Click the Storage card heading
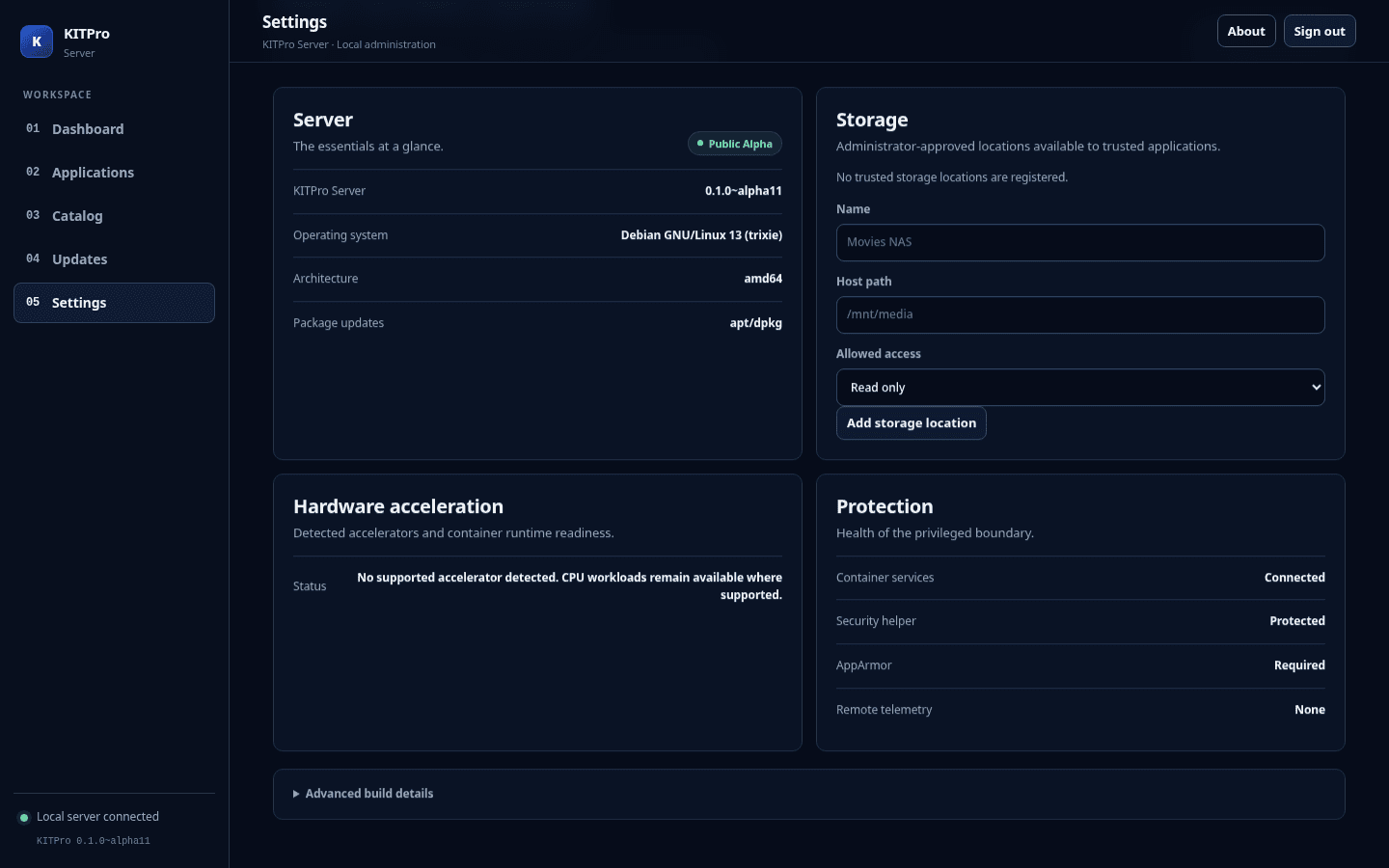 coord(872,120)
